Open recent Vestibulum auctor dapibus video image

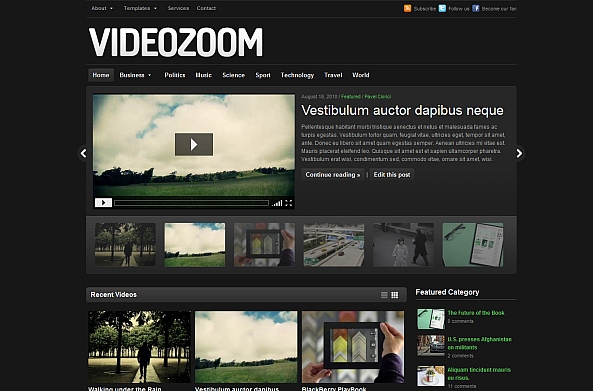click(246, 347)
